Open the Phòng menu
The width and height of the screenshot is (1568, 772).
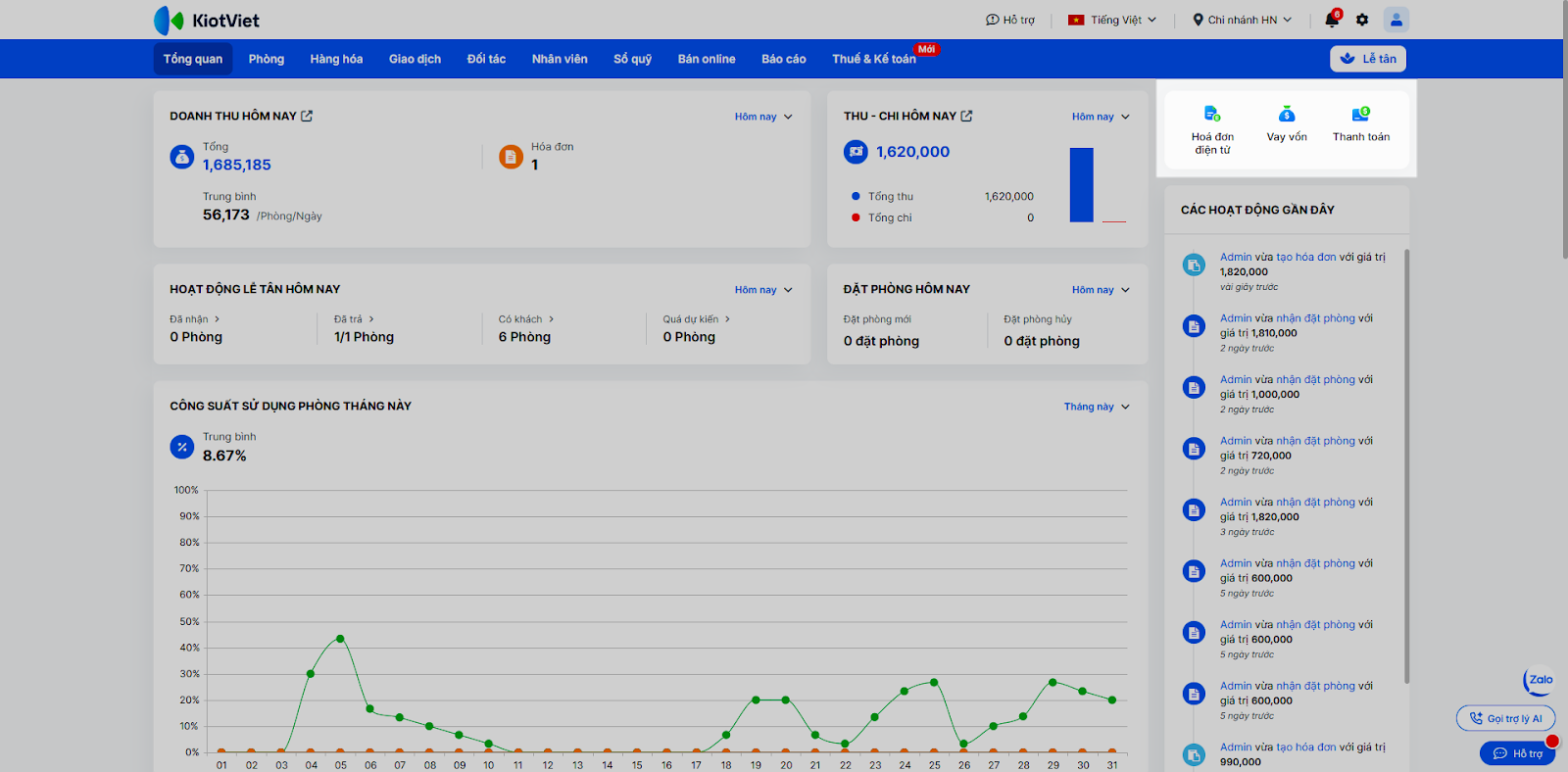(267, 59)
